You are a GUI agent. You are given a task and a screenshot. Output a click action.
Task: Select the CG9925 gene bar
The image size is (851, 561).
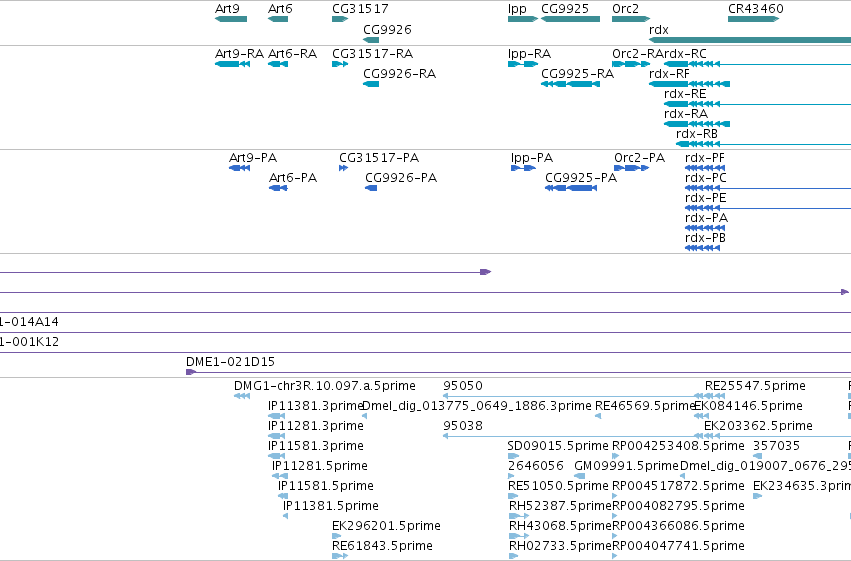pos(570,19)
